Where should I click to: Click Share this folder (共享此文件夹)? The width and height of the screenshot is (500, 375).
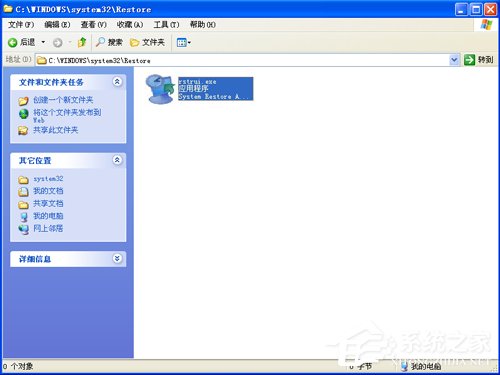[55, 130]
